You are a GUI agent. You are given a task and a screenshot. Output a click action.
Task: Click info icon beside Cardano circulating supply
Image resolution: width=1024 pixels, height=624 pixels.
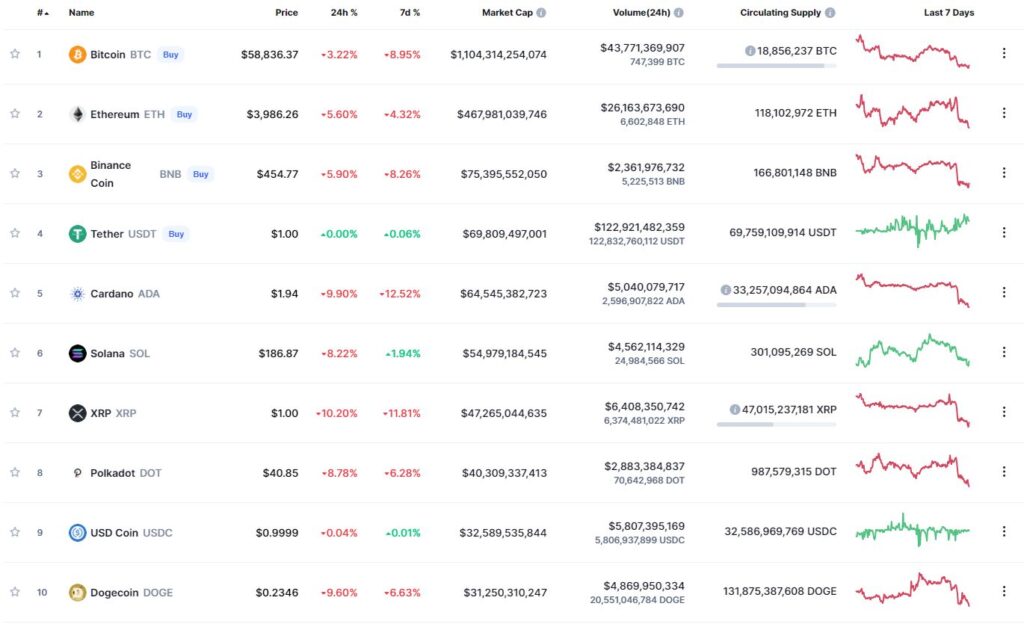726,290
